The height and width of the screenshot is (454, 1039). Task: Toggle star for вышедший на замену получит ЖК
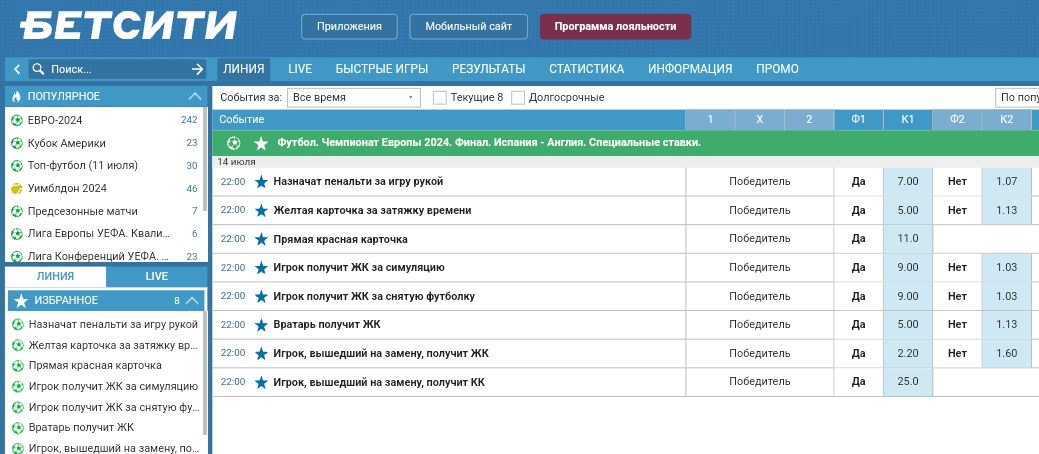pyautogui.click(x=261, y=353)
